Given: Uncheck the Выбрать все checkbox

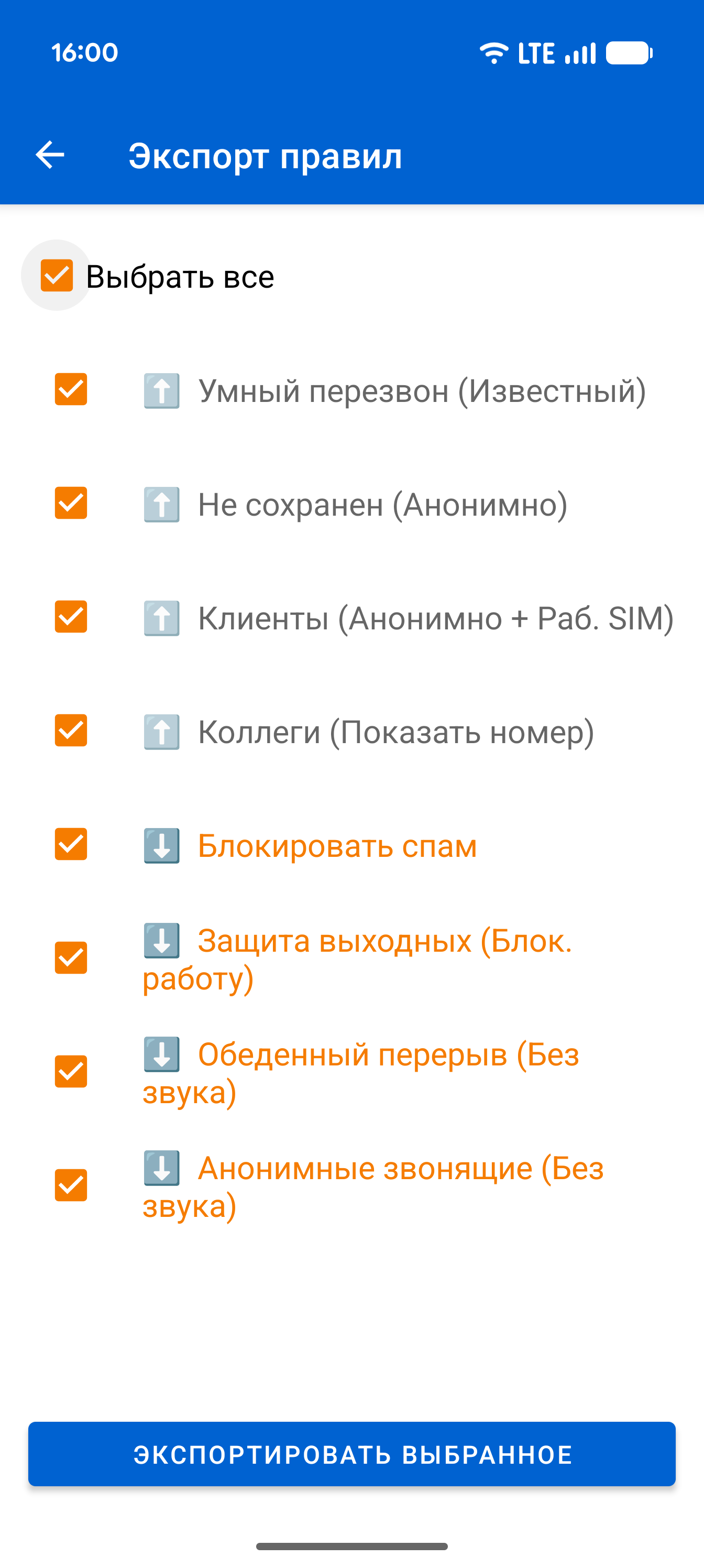Looking at the screenshot, I should [x=57, y=276].
